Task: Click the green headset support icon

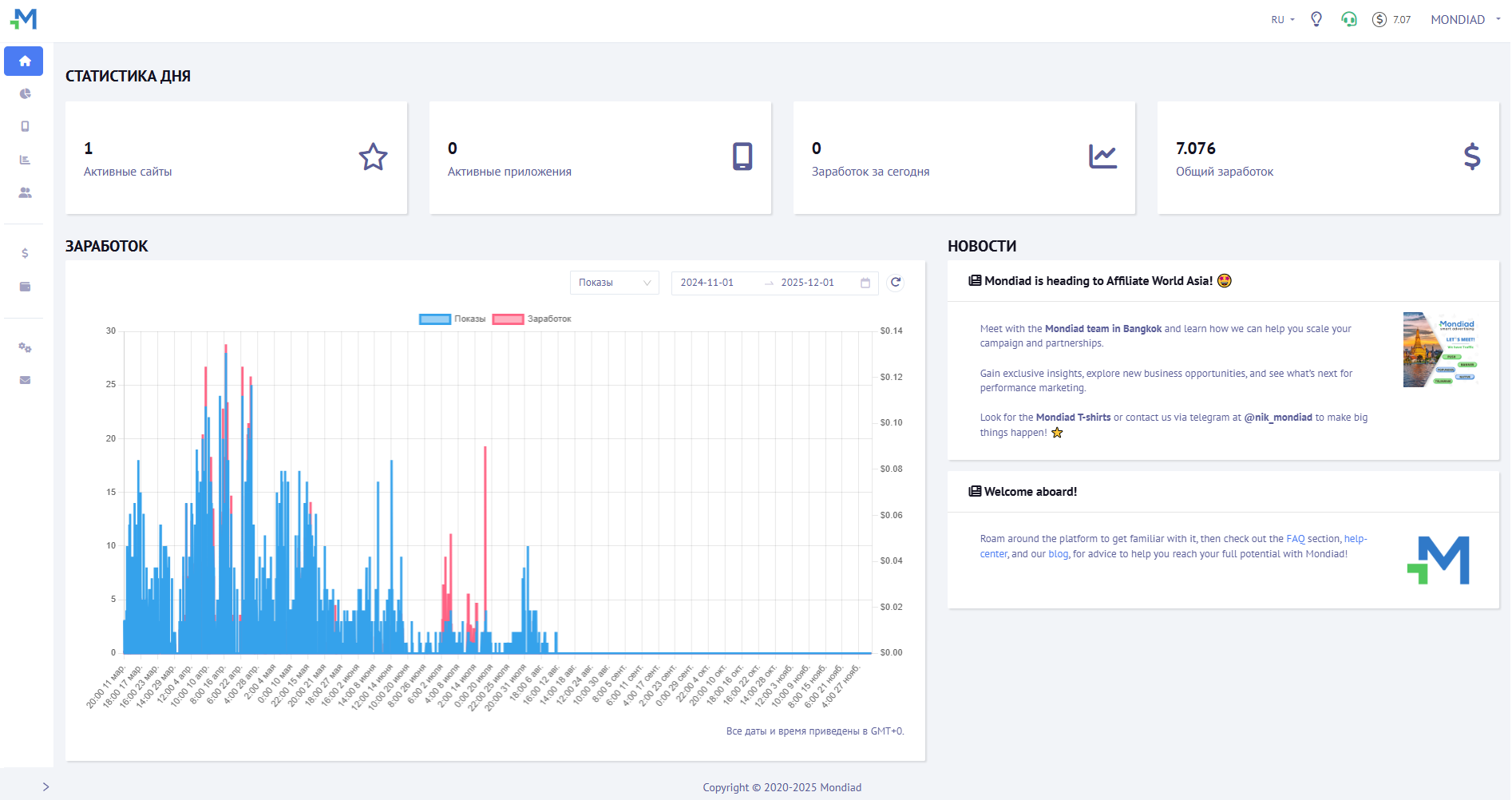Action: click(1348, 19)
